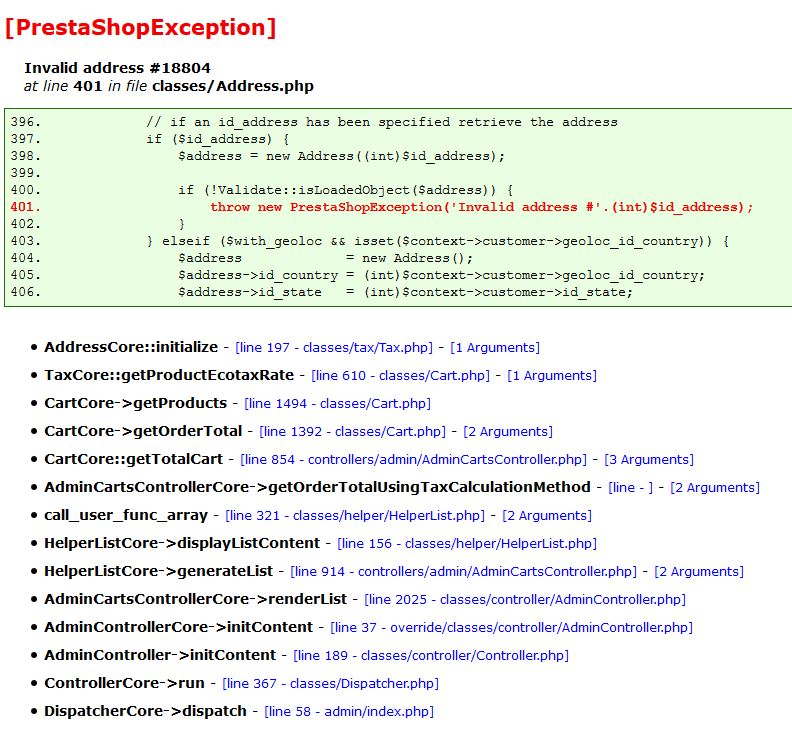The height and width of the screenshot is (733, 792).
Task: Open the line 1494 classes/Cart.php link
Action: coord(337,404)
